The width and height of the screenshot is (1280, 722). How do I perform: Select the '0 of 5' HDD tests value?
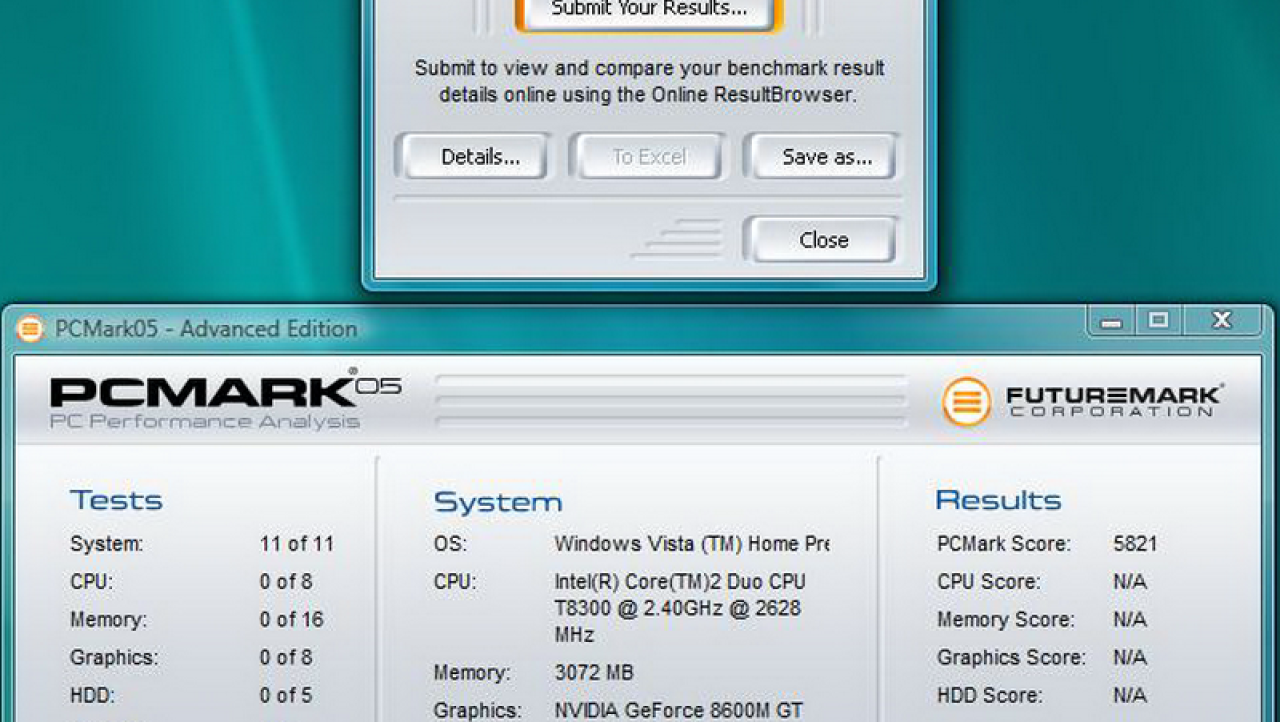[286, 696]
